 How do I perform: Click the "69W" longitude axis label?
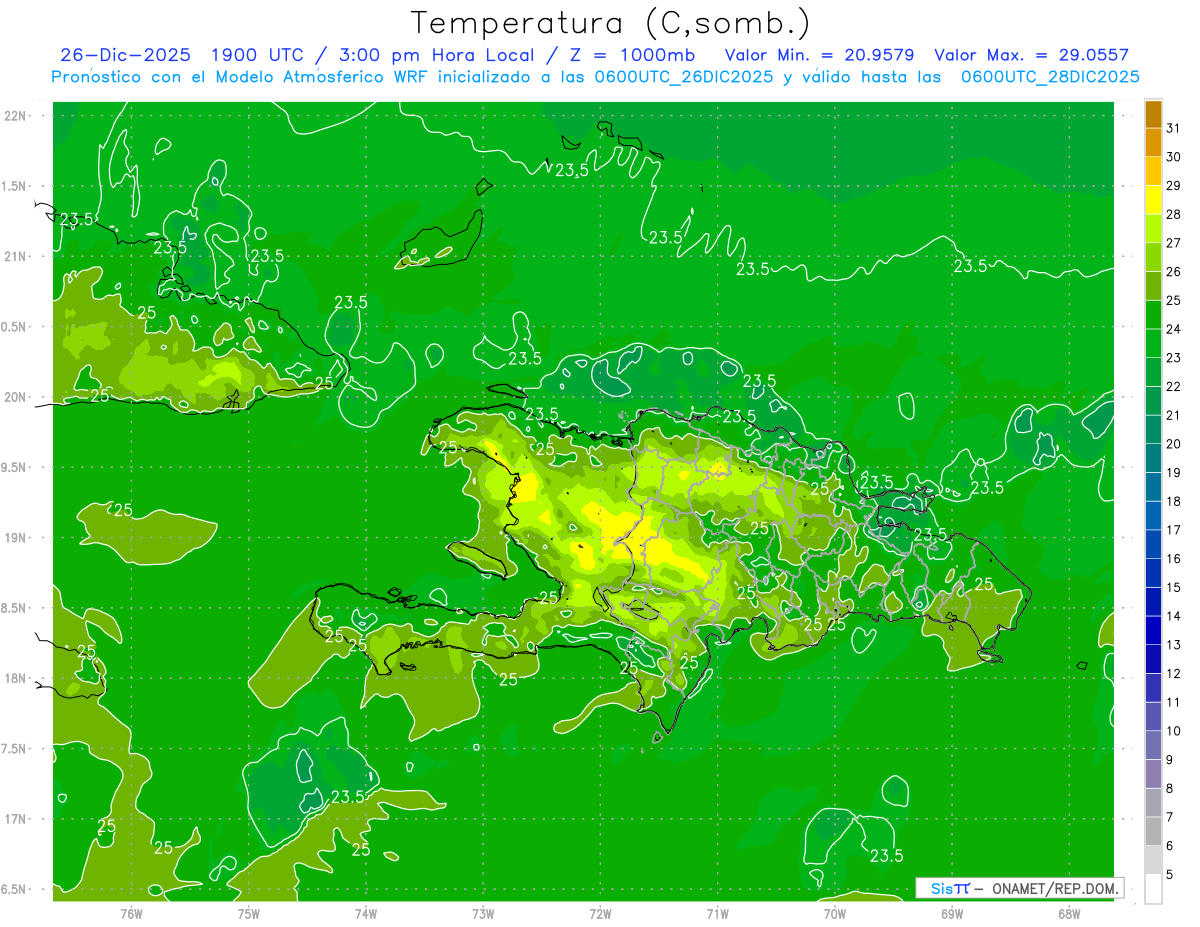[x=952, y=914]
